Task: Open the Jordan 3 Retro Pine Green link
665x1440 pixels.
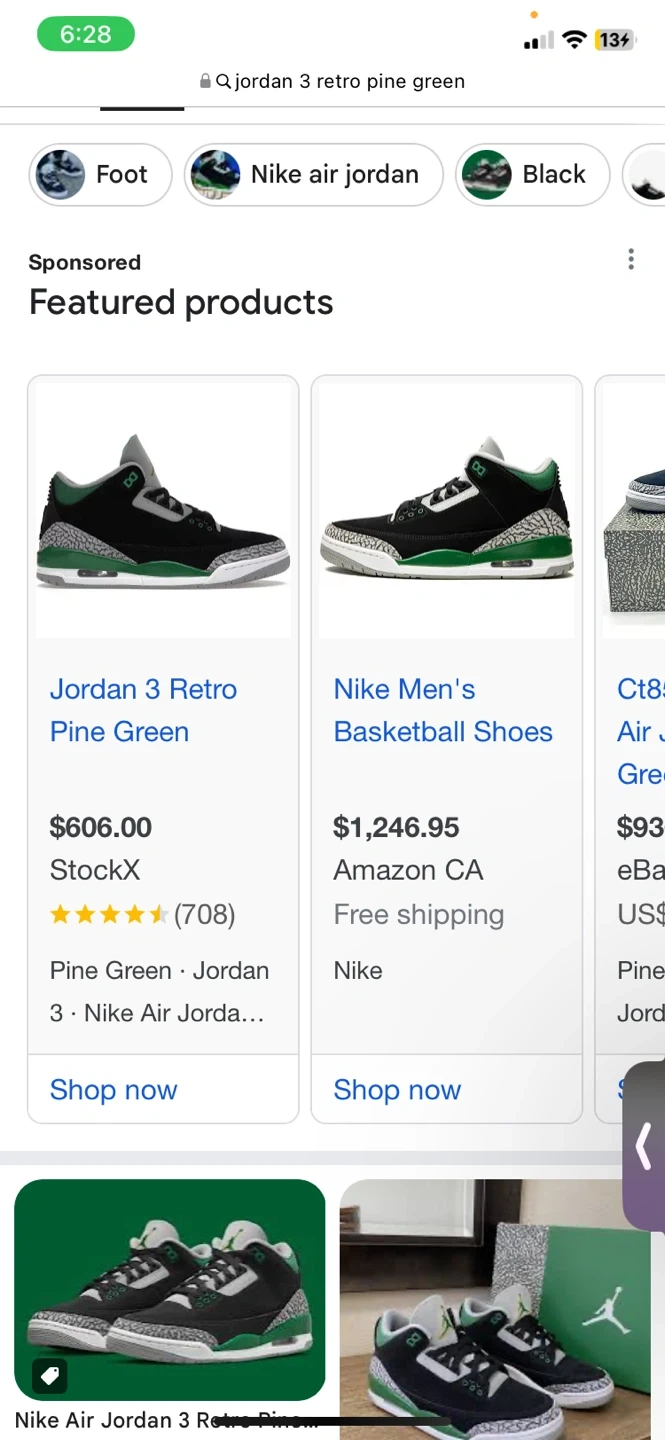Action: pyautogui.click(x=143, y=710)
